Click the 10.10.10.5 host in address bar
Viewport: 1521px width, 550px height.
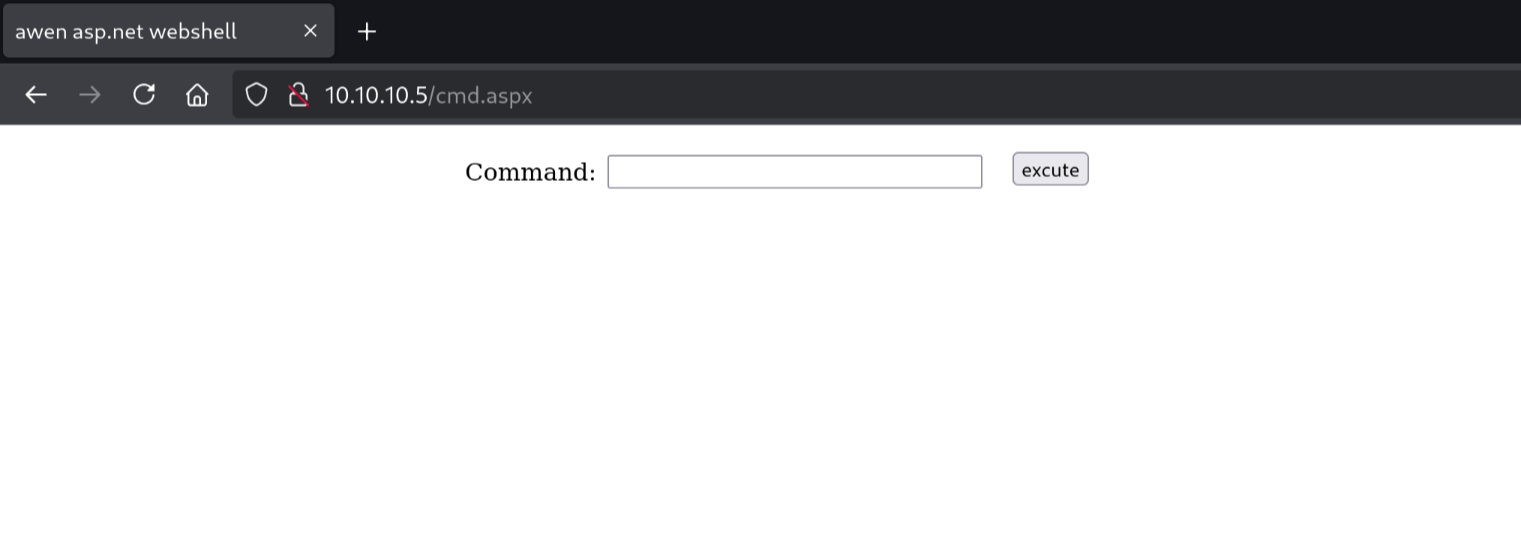coord(376,95)
